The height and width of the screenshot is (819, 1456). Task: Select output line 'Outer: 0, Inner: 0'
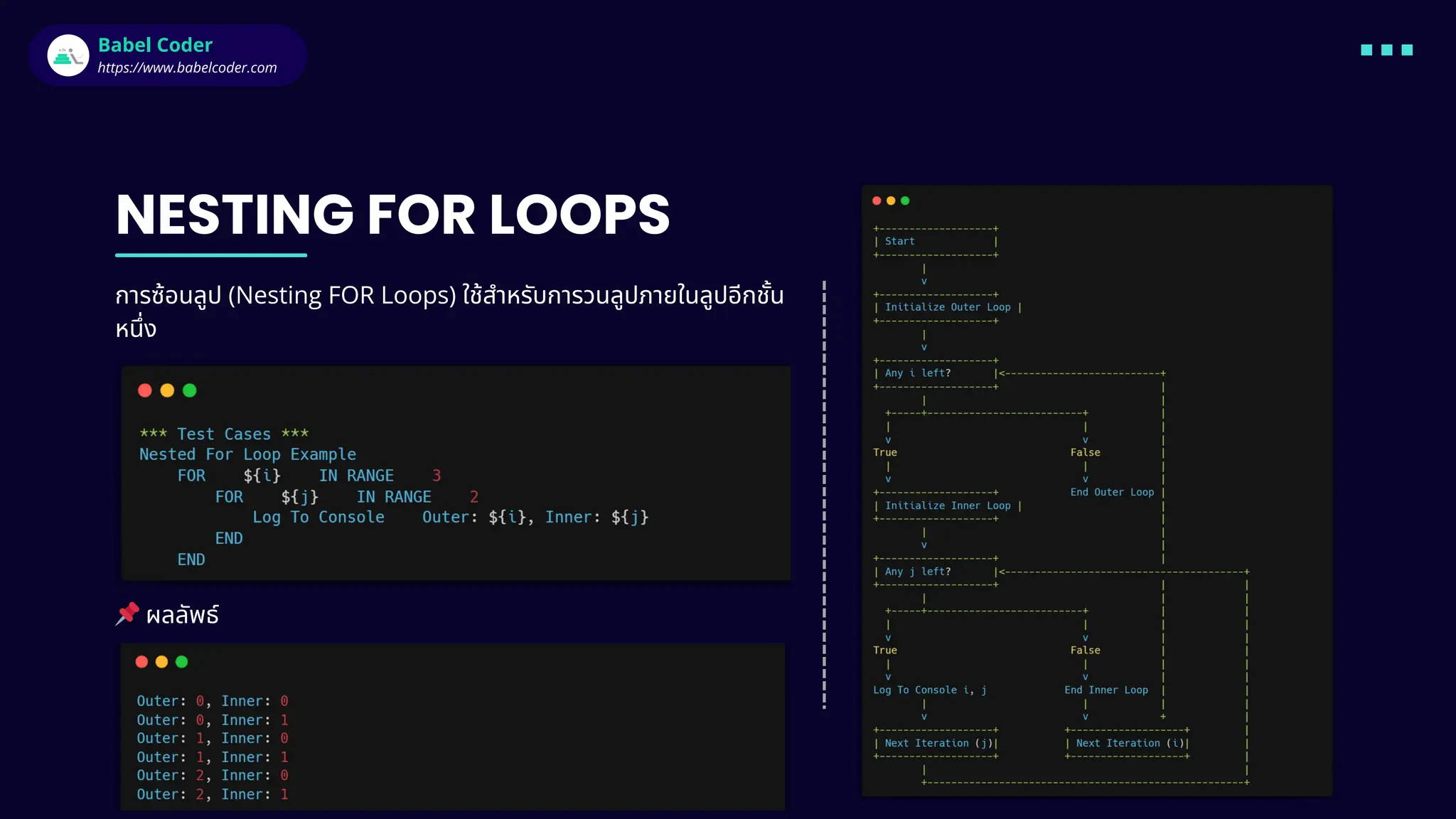(213, 701)
